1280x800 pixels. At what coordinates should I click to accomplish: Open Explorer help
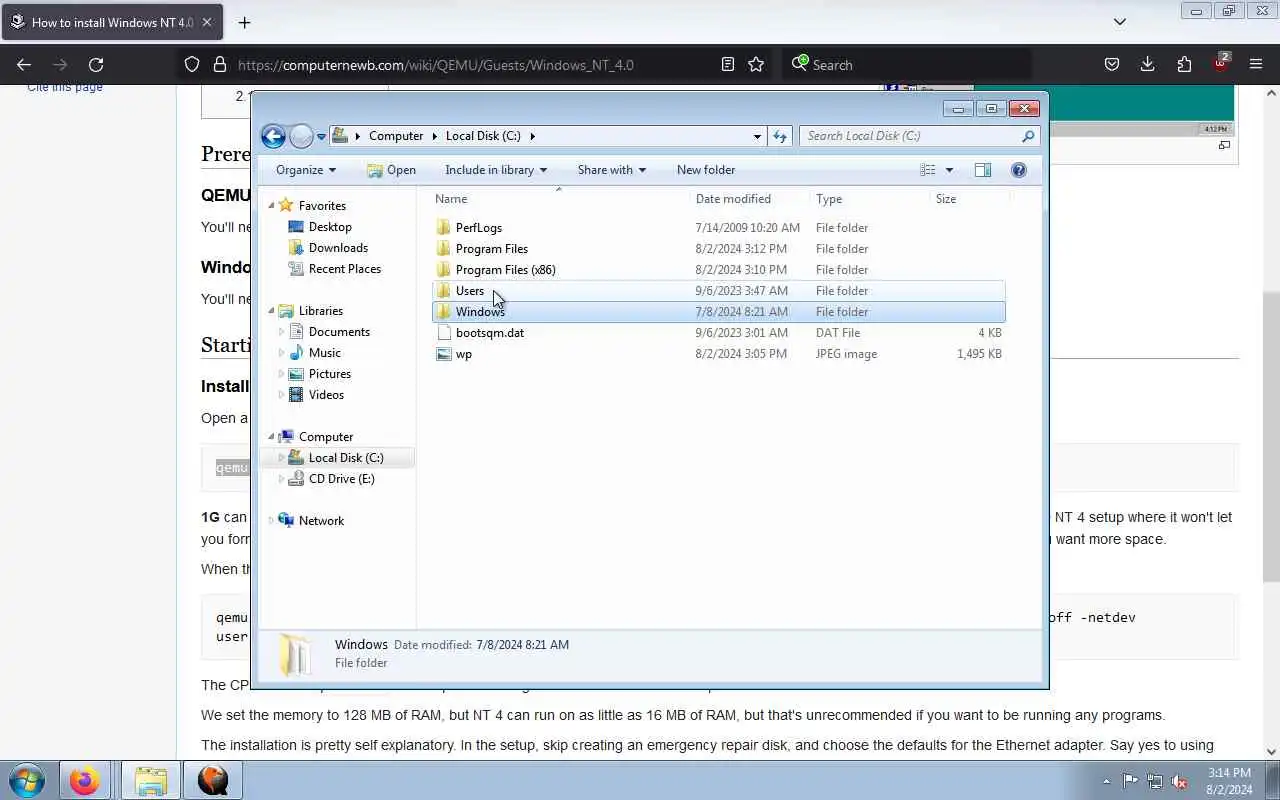click(1019, 170)
